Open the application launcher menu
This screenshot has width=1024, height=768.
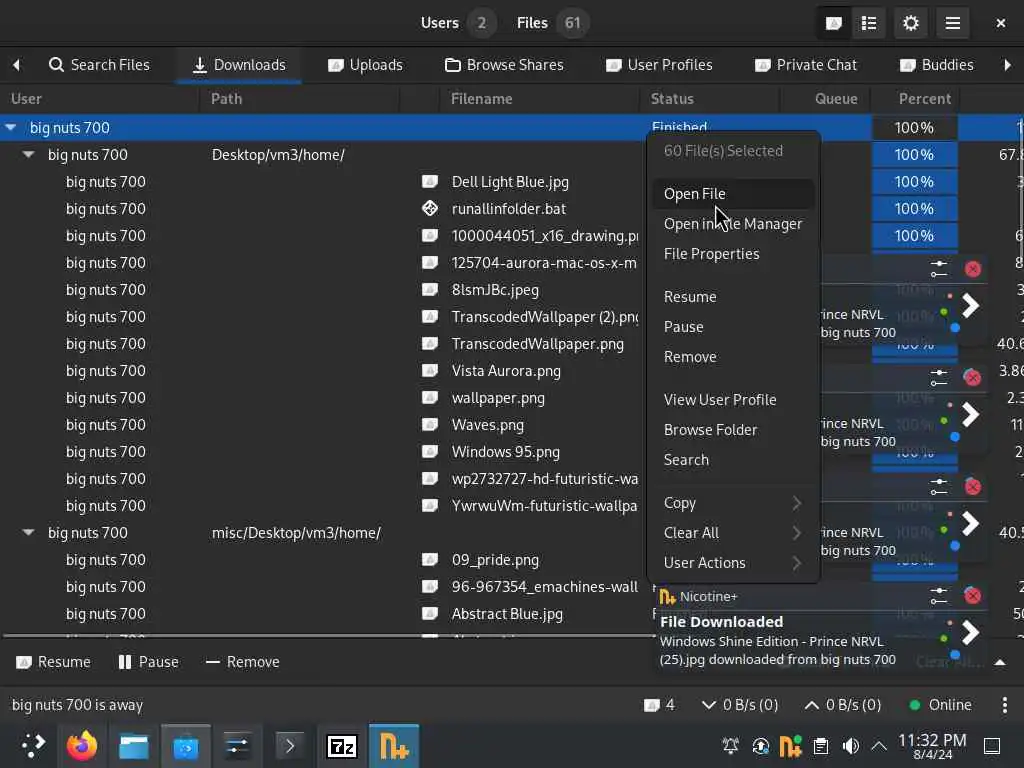tap(33, 746)
